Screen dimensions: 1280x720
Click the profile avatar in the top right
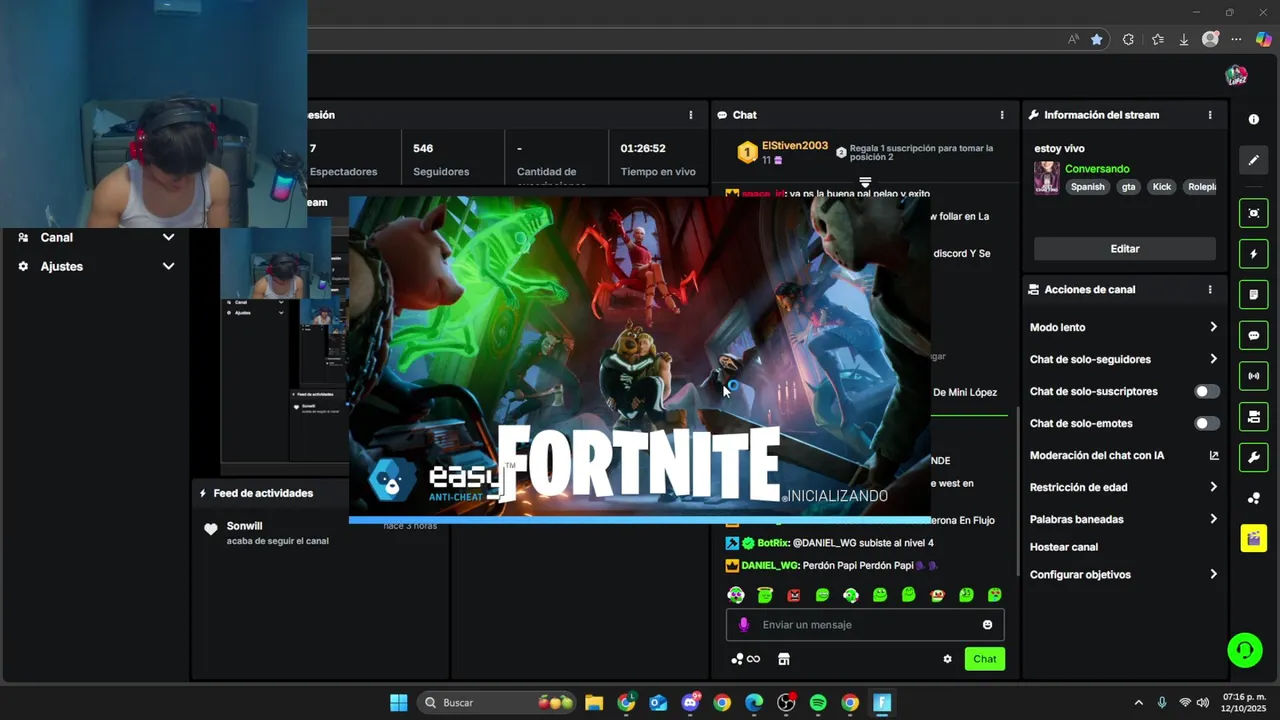[1236, 76]
